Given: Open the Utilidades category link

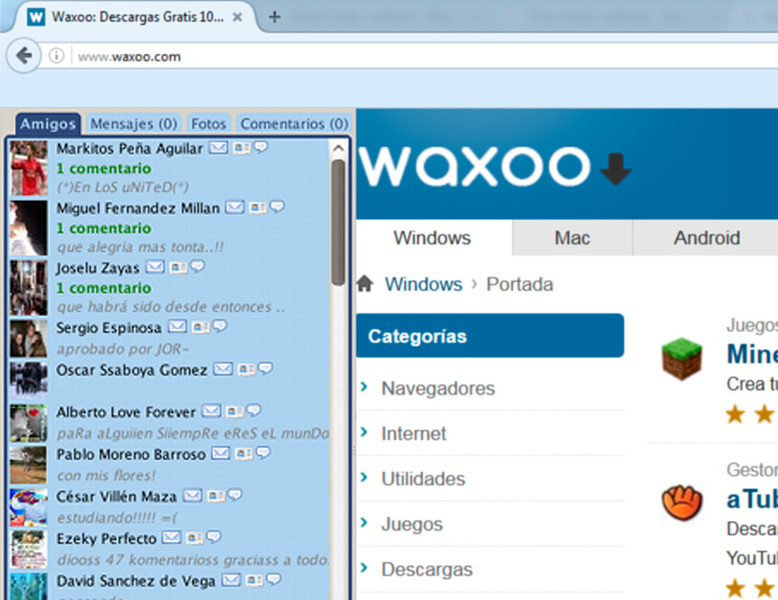Looking at the screenshot, I should [x=423, y=478].
